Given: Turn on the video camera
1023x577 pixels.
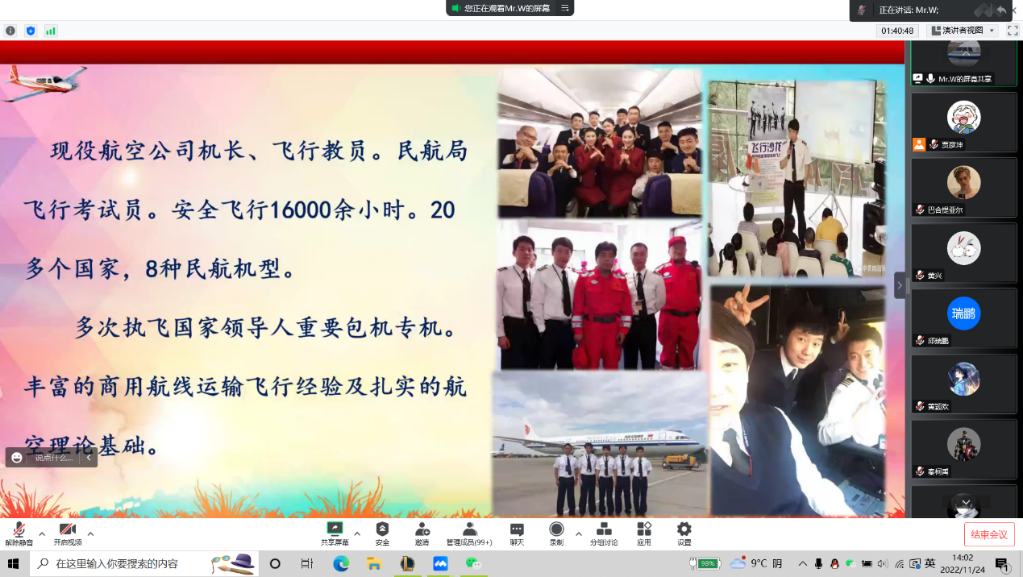Looking at the screenshot, I should 67,531.
